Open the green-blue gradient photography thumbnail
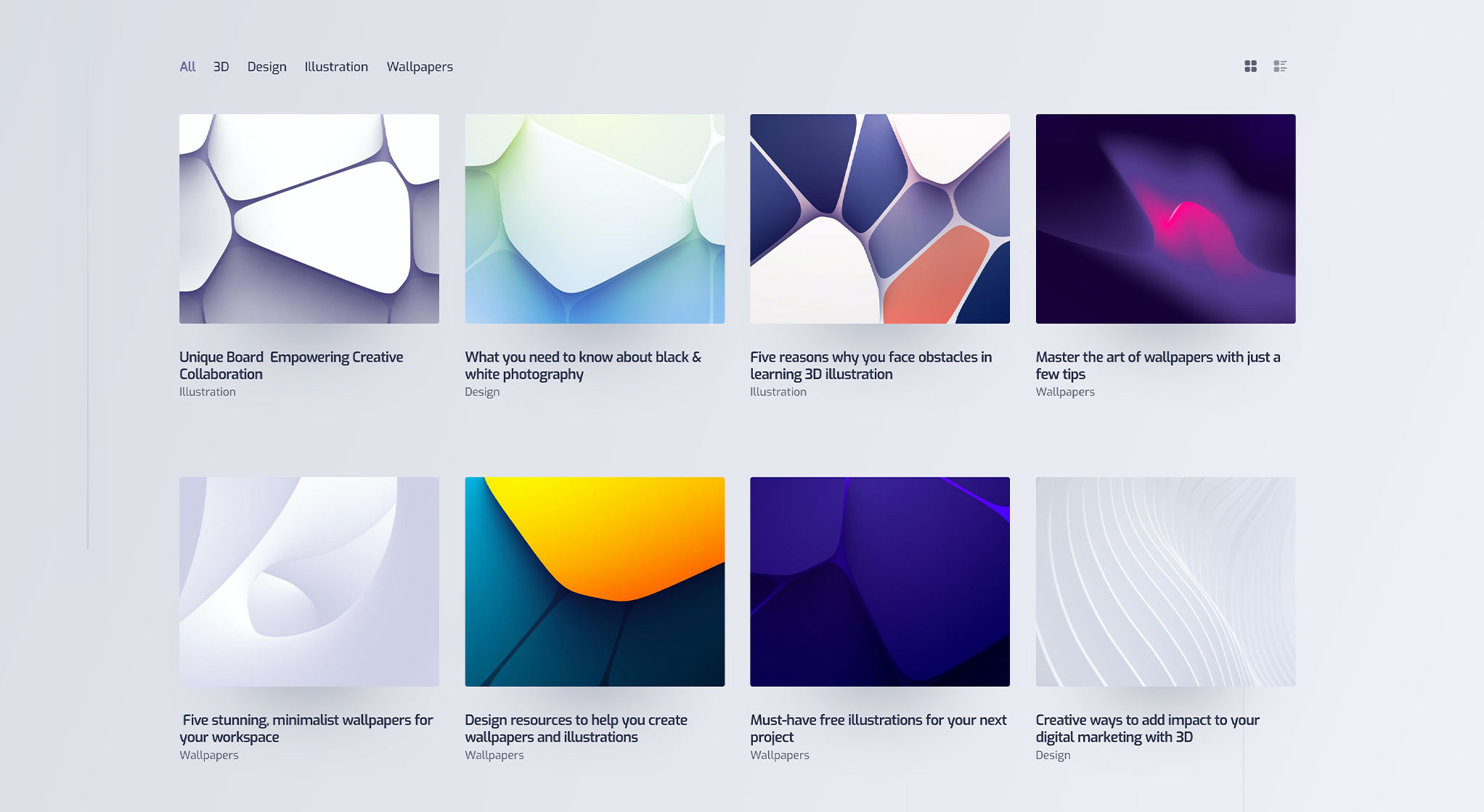 [x=595, y=218]
